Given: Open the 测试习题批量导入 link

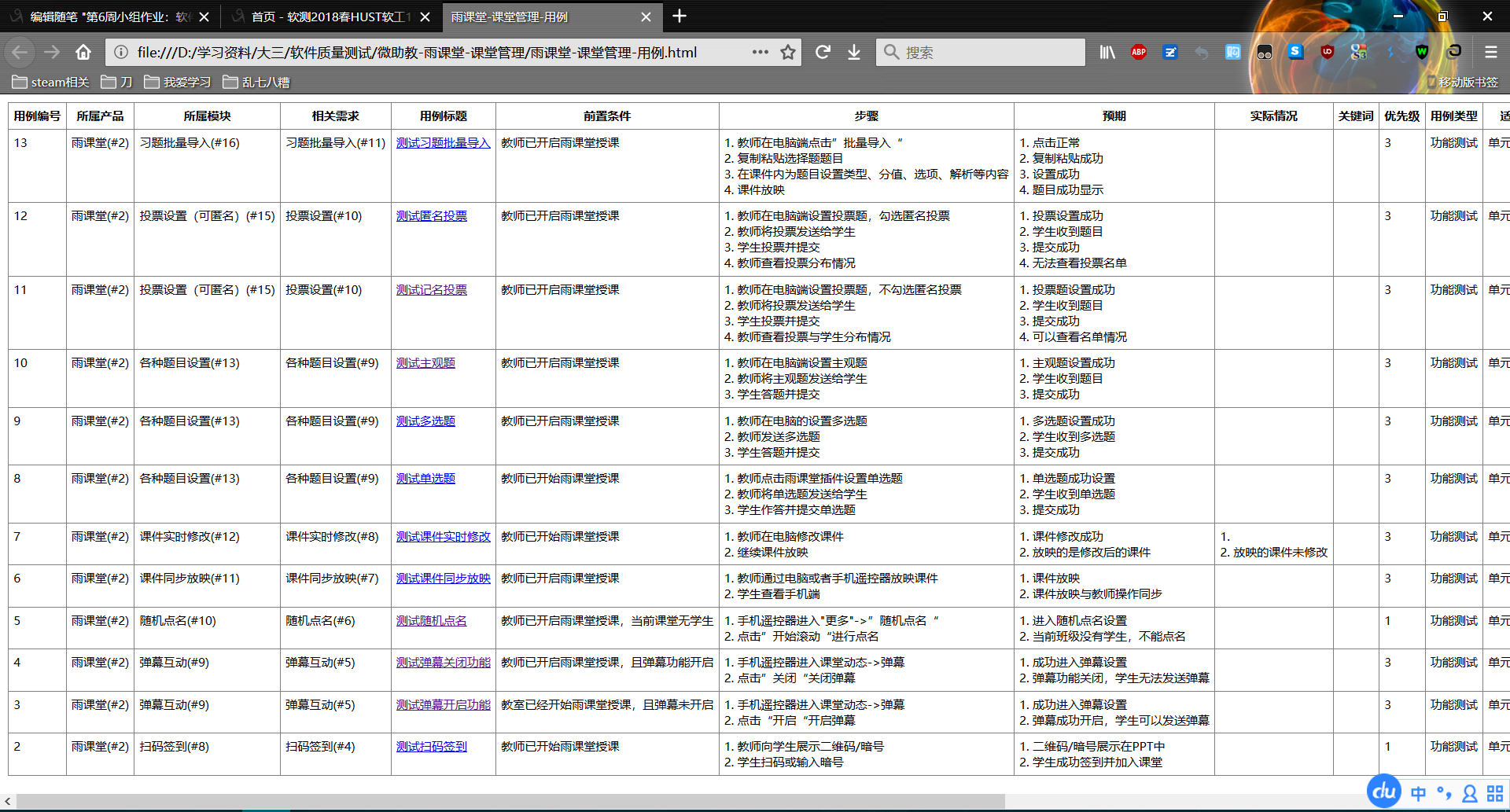Looking at the screenshot, I should [443, 142].
